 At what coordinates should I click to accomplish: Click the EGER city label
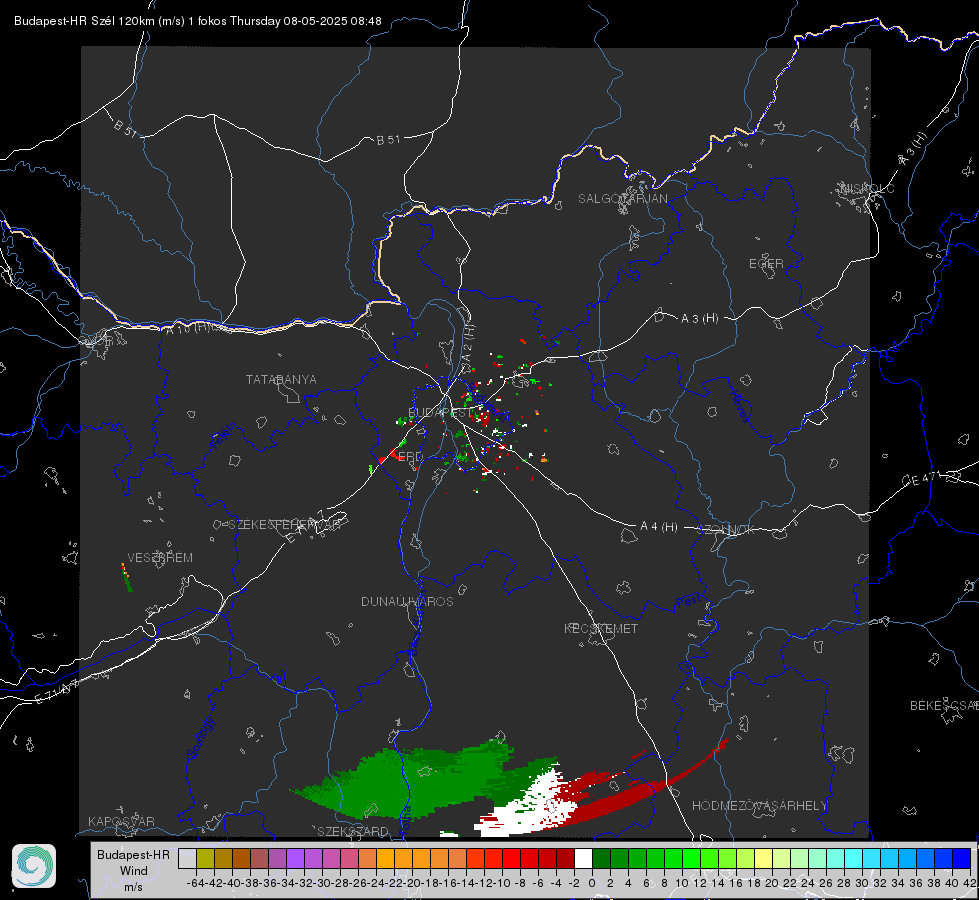[x=766, y=264]
